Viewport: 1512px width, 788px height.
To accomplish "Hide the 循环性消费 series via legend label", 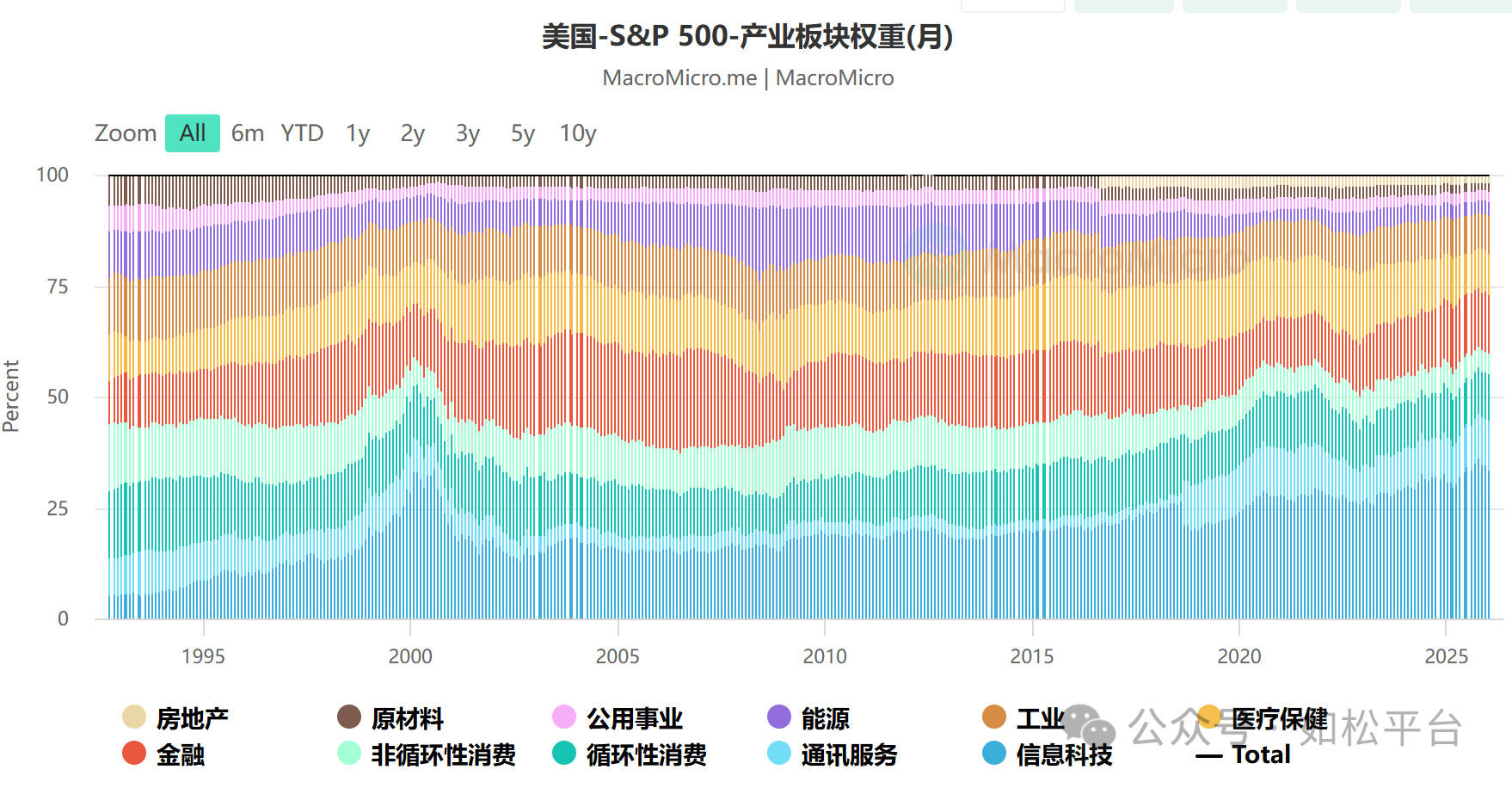I will [x=646, y=754].
